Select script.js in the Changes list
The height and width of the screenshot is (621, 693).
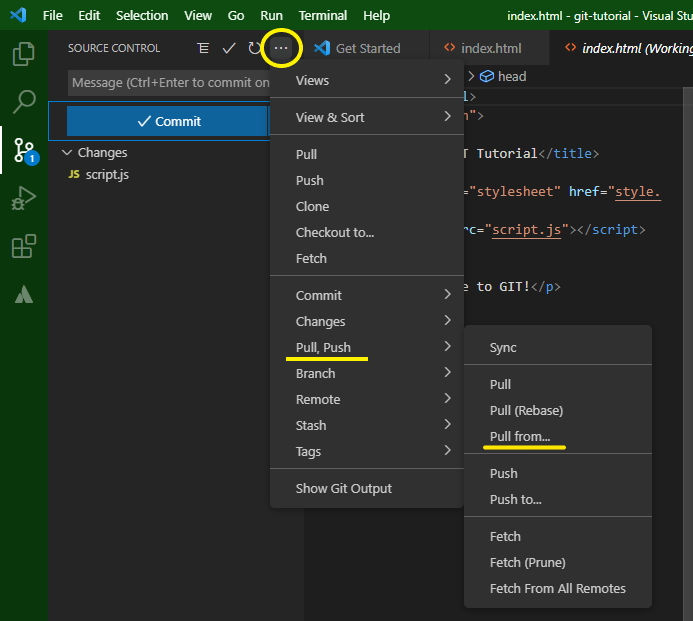click(x=107, y=174)
